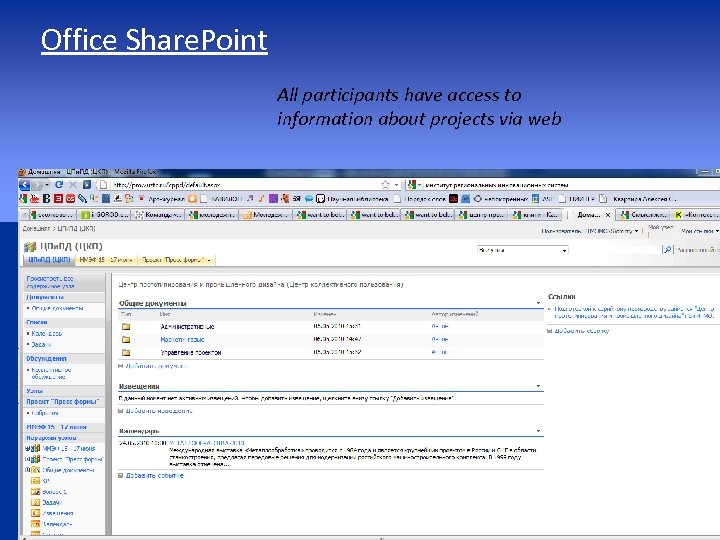This screenshot has width=720, height=540.
Task: Open the bold black B bookmark icon
Action: (x=46, y=199)
